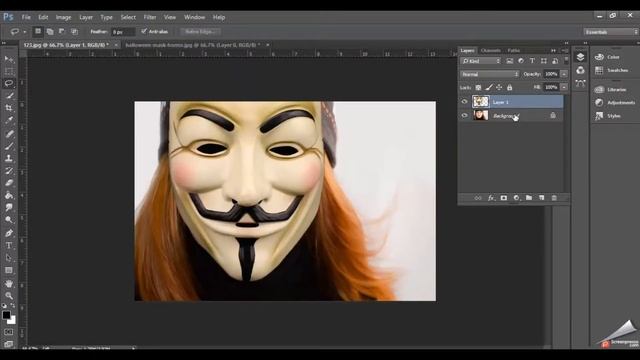
Task: Open the File menu
Action: 26,17
